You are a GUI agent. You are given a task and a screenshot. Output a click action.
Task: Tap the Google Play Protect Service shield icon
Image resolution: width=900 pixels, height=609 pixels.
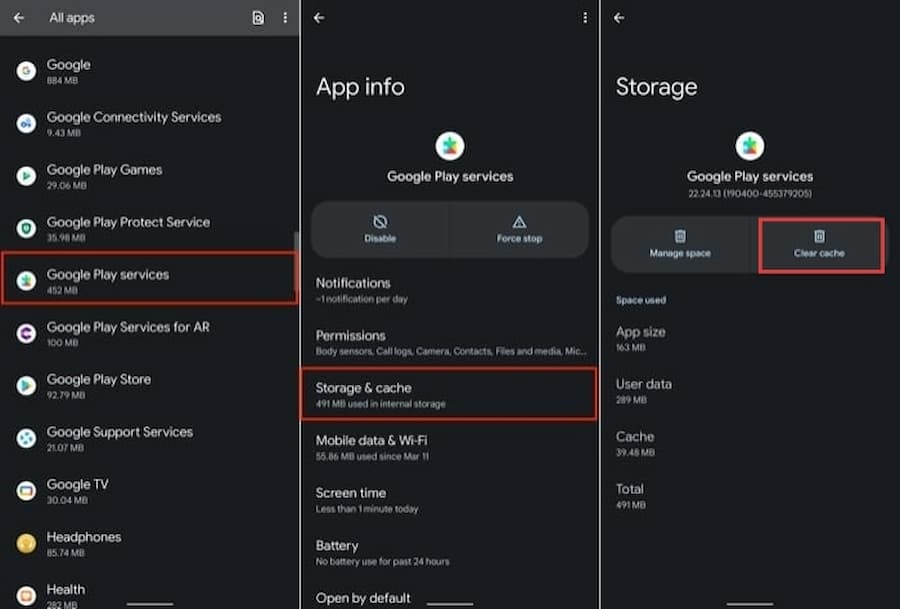(x=26, y=228)
